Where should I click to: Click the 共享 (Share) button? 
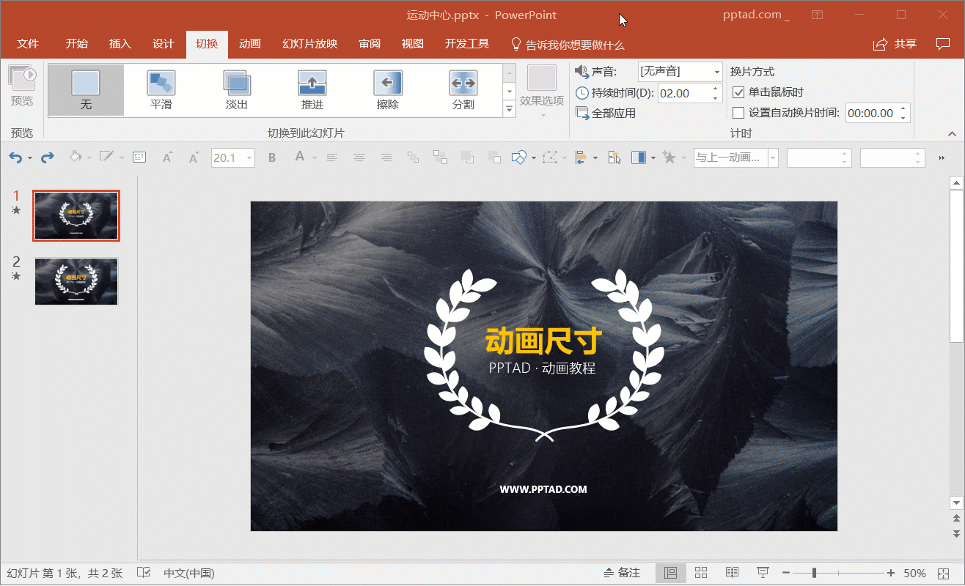[x=895, y=44]
